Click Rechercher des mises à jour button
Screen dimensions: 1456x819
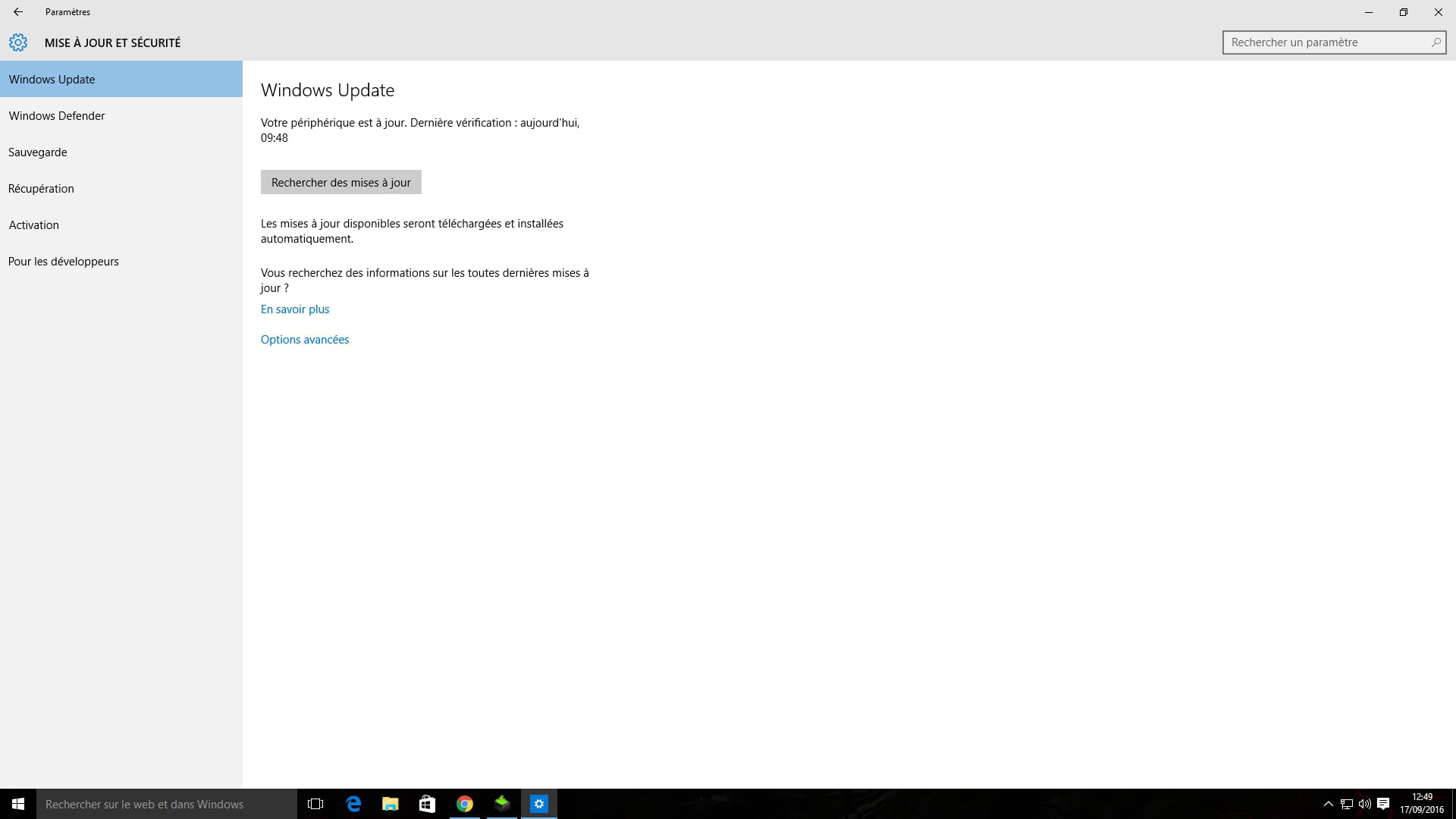[x=341, y=182]
